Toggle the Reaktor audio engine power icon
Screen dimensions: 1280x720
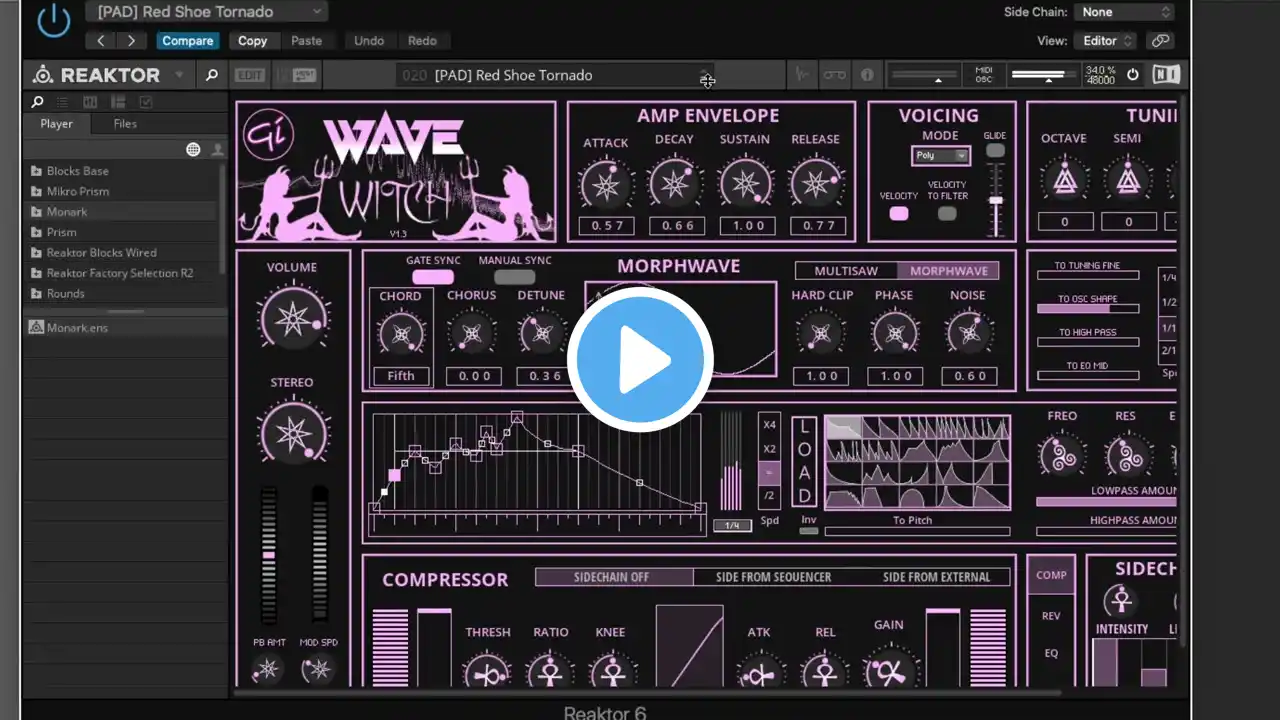[1133, 75]
